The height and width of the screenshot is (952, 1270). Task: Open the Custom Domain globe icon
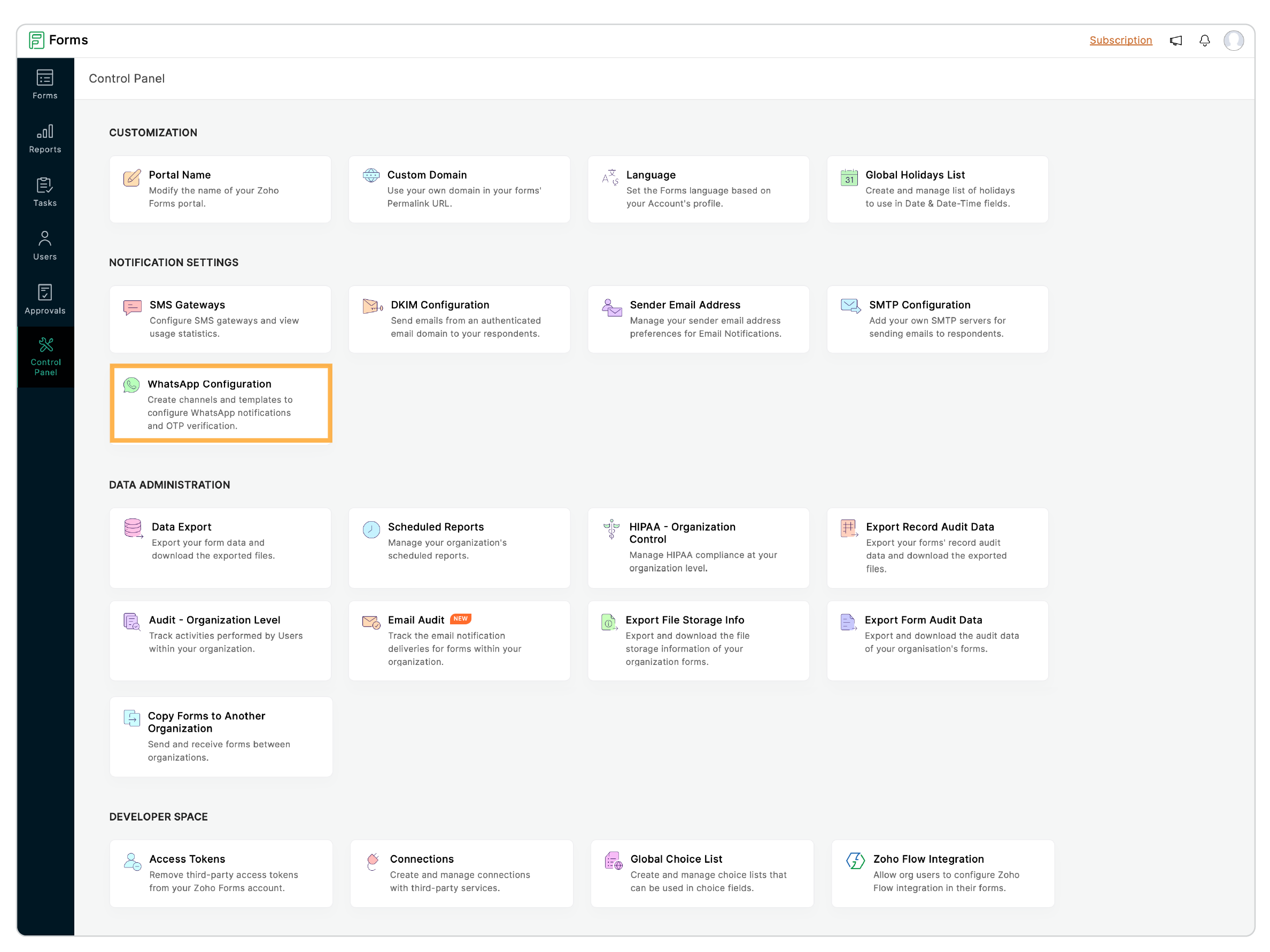coord(371,175)
